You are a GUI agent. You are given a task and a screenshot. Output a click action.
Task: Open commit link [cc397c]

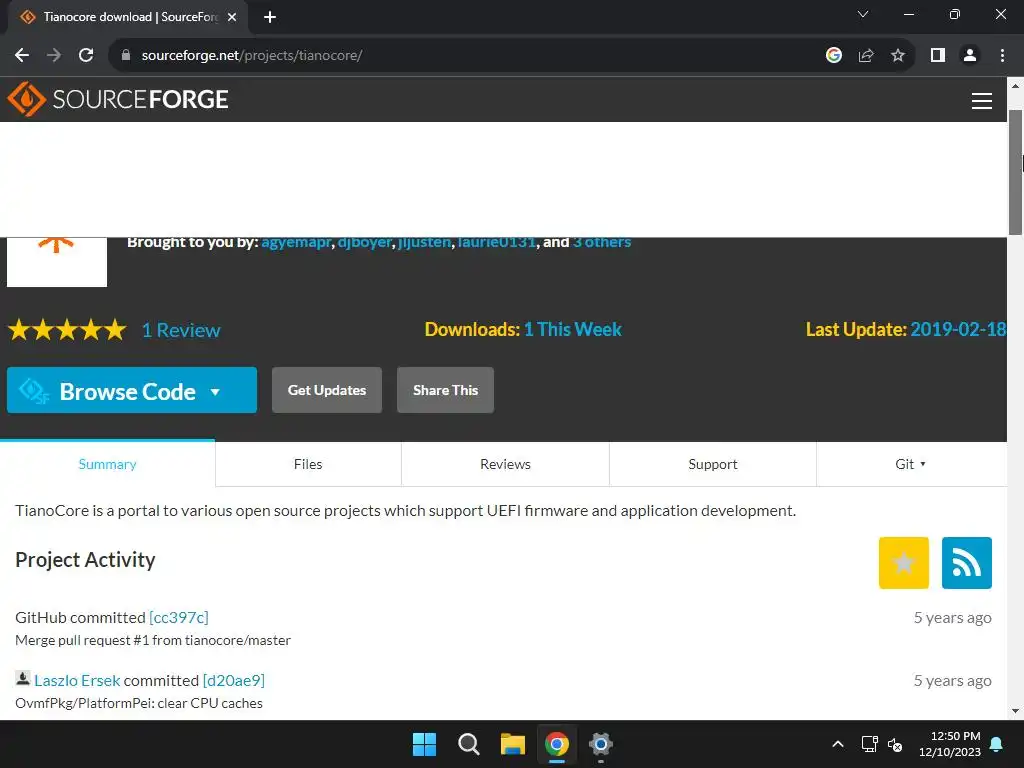179,617
